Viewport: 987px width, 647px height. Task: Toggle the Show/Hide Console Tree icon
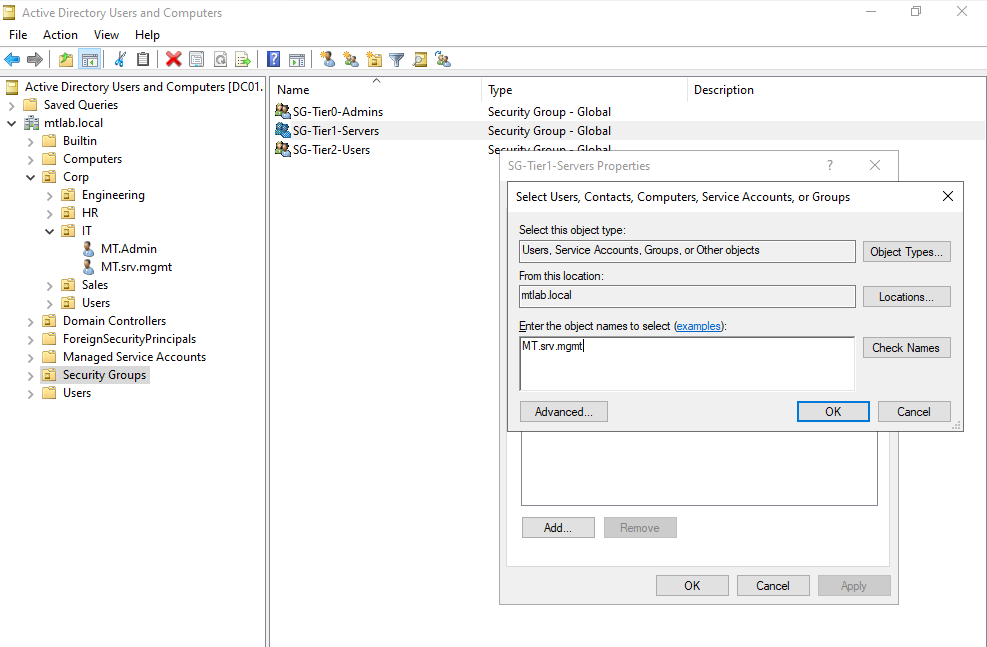click(89, 60)
